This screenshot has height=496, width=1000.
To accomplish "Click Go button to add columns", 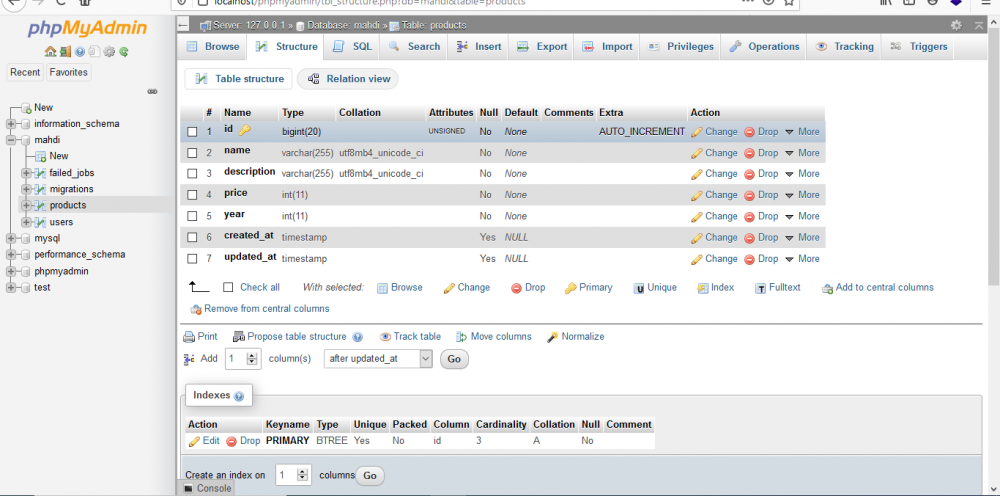I will pos(454,359).
